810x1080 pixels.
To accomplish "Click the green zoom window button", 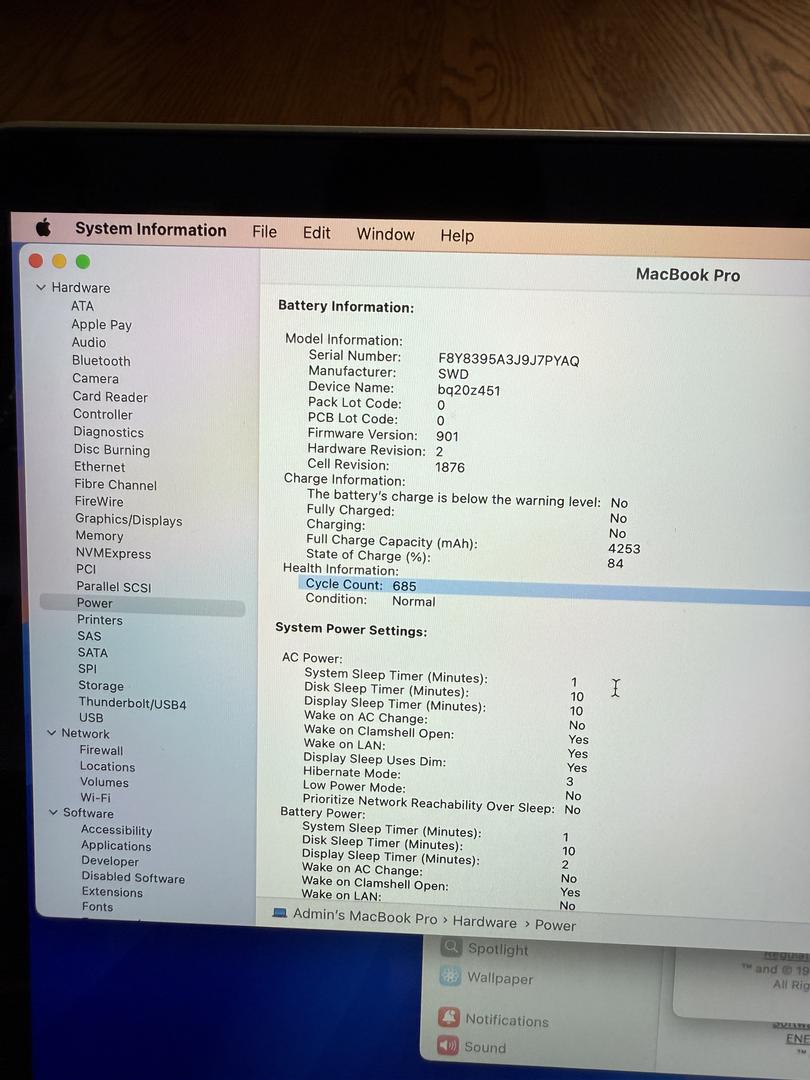I will click(x=83, y=262).
